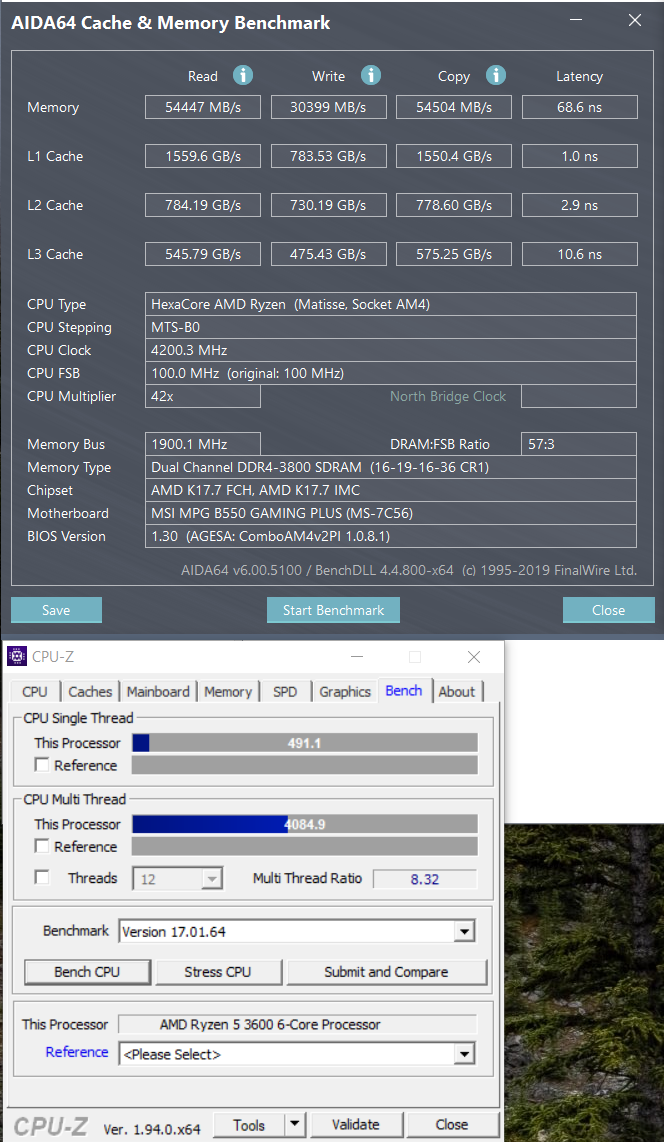Click the Write info icon in AIDA64

click(x=371, y=75)
